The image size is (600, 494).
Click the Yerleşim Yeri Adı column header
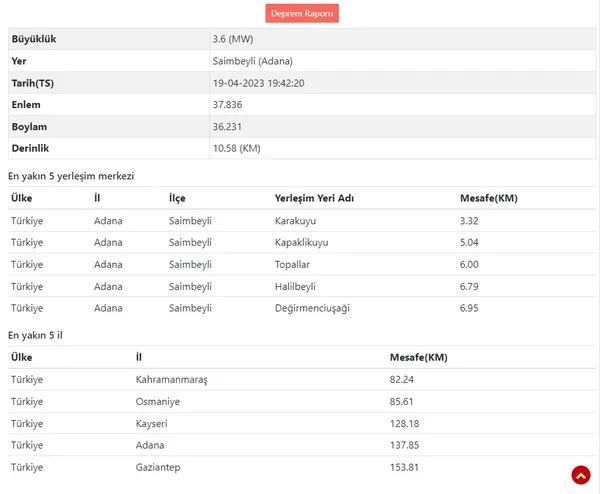pos(314,198)
